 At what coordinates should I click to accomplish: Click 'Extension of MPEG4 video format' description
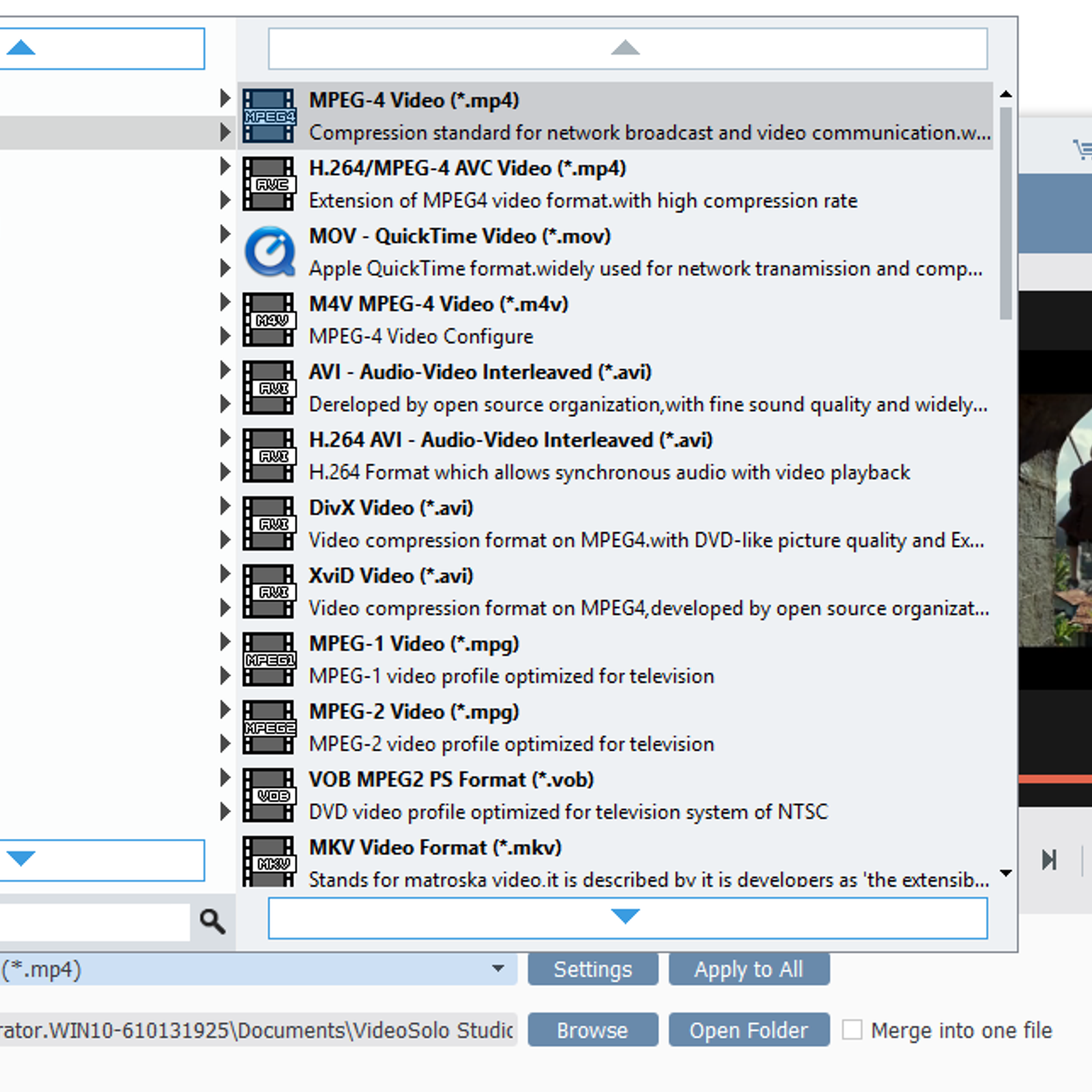584,201
